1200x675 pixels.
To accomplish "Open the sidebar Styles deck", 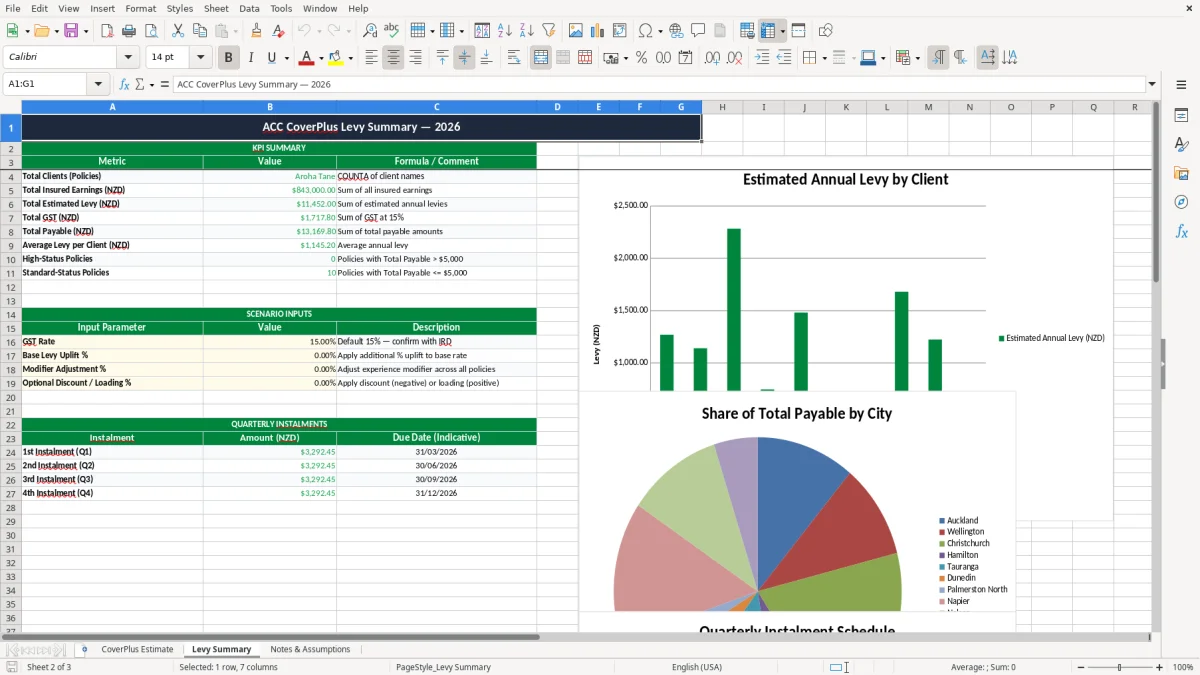I will 1181,145.
